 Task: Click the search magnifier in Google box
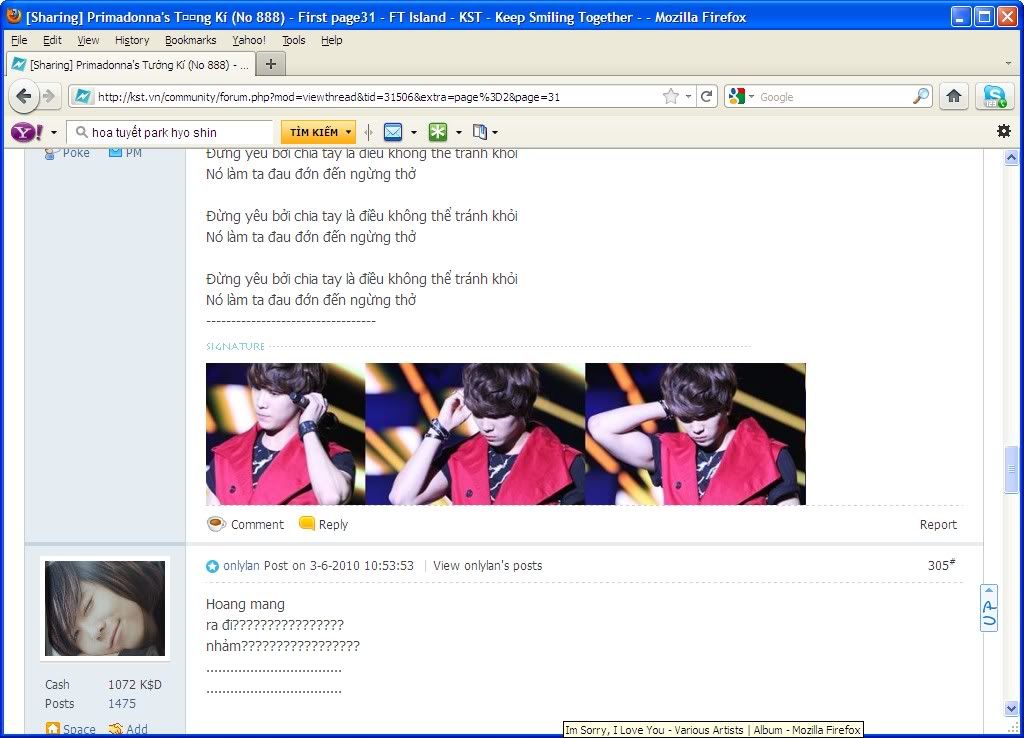[920, 97]
